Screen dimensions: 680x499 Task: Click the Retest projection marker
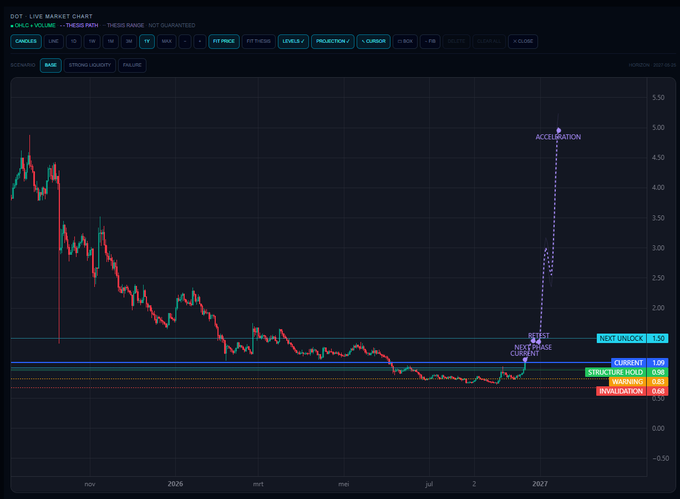click(539, 342)
